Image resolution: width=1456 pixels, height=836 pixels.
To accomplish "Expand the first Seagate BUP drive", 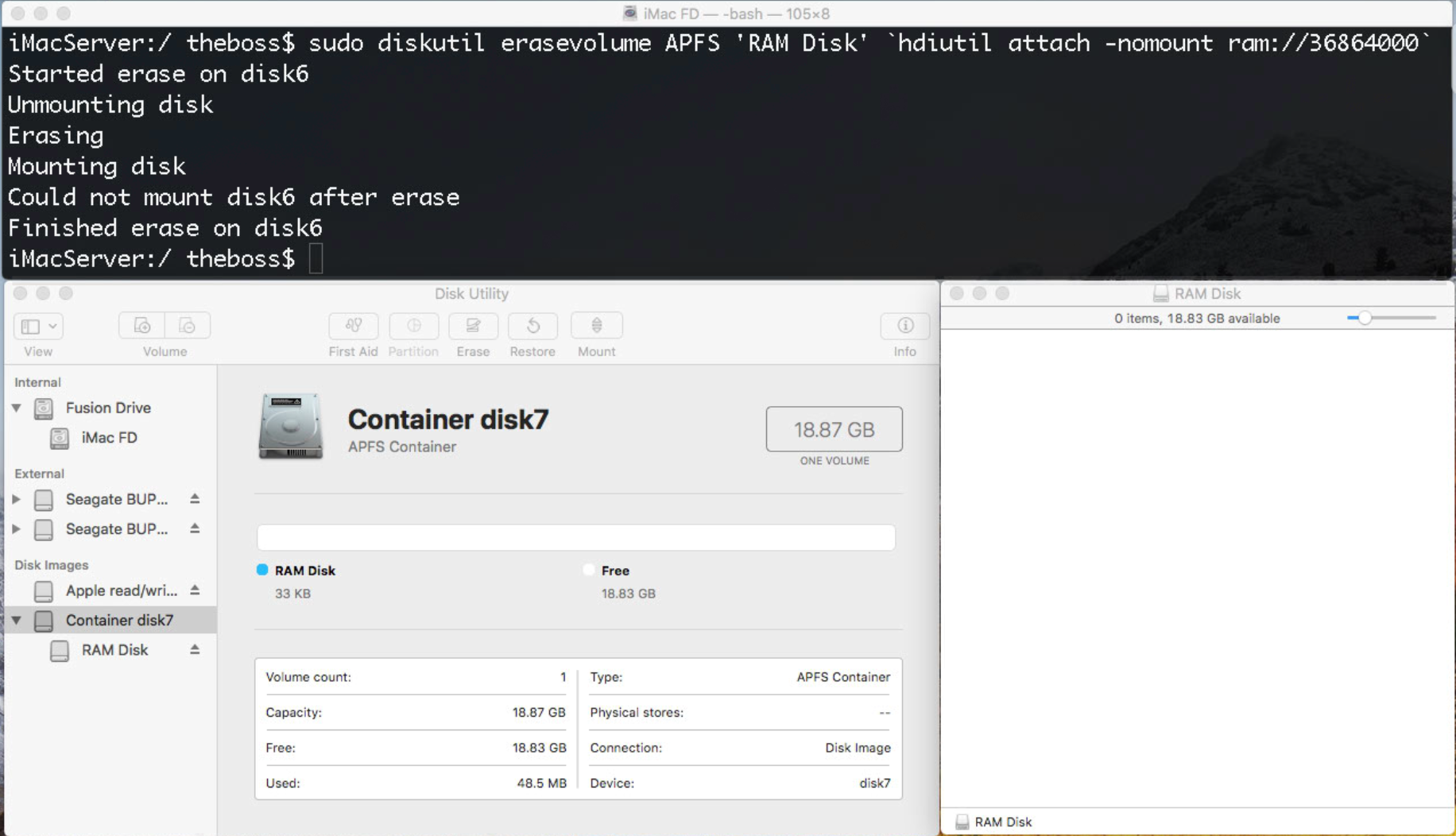I will pyautogui.click(x=16, y=499).
